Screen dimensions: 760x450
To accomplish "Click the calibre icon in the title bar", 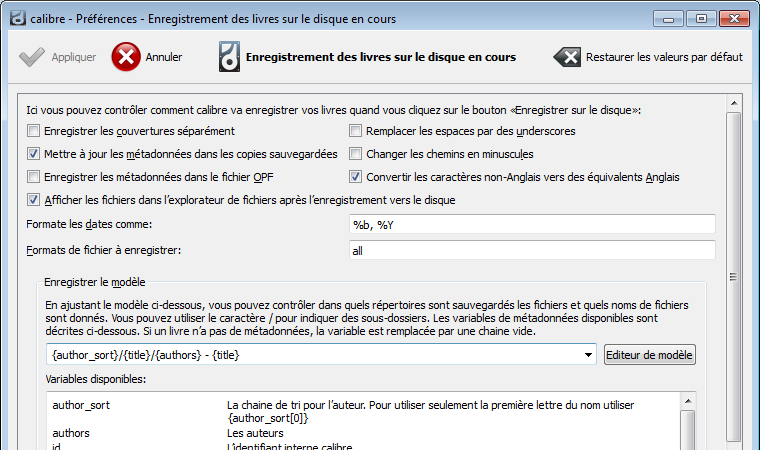I will pyautogui.click(x=18, y=18).
